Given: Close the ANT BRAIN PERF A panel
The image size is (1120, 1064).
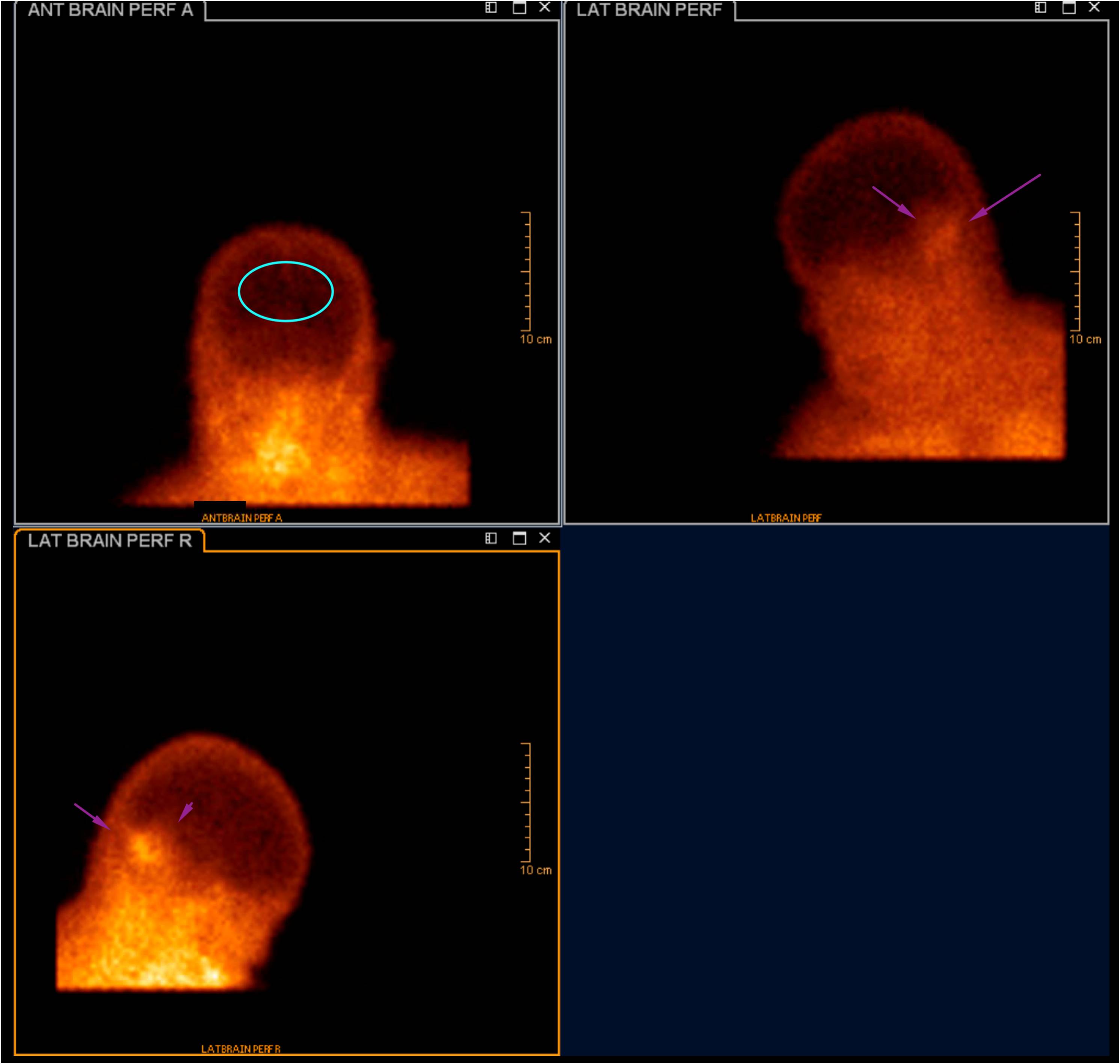Looking at the screenshot, I should (x=544, y=8).
